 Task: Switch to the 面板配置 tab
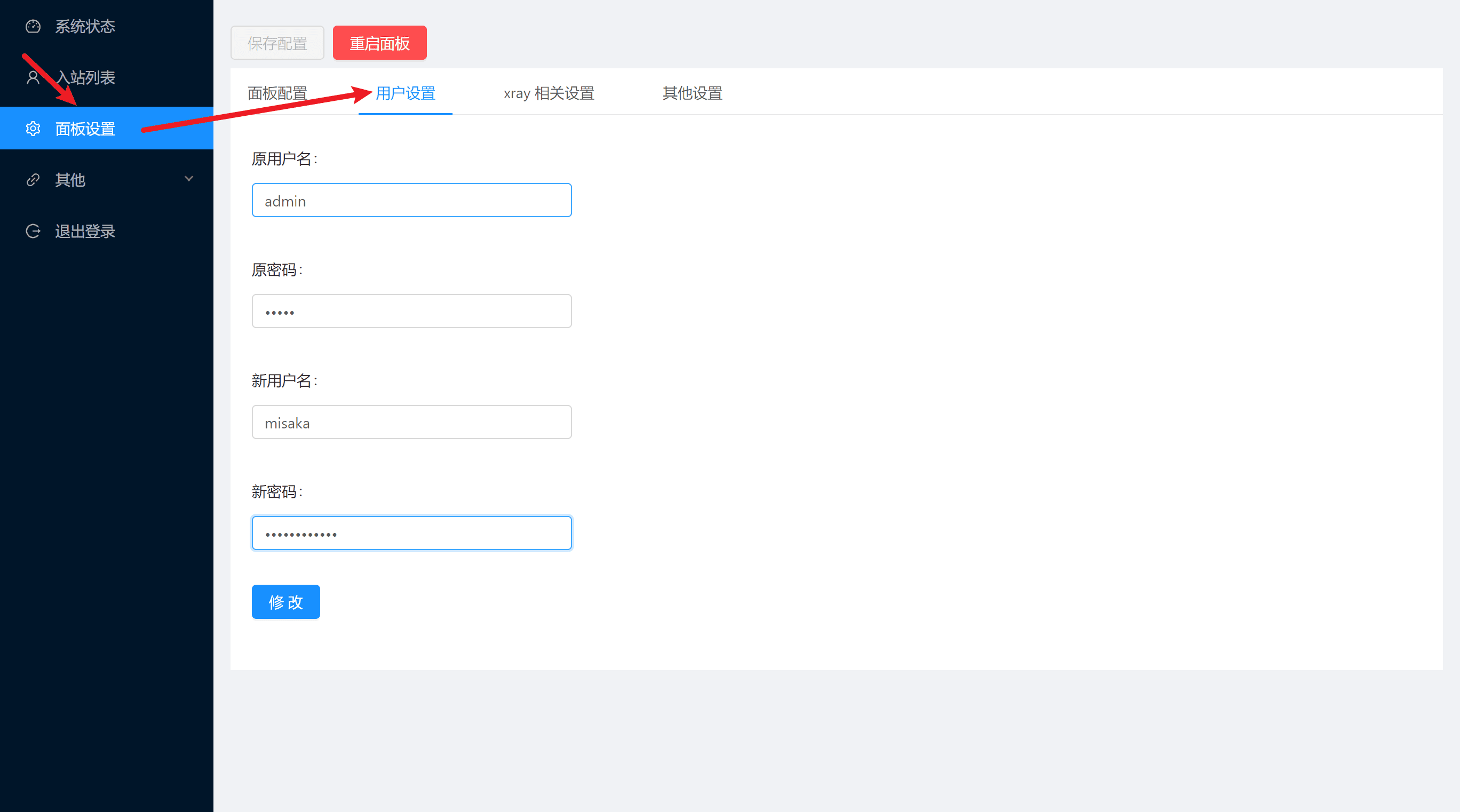(276, 93)
